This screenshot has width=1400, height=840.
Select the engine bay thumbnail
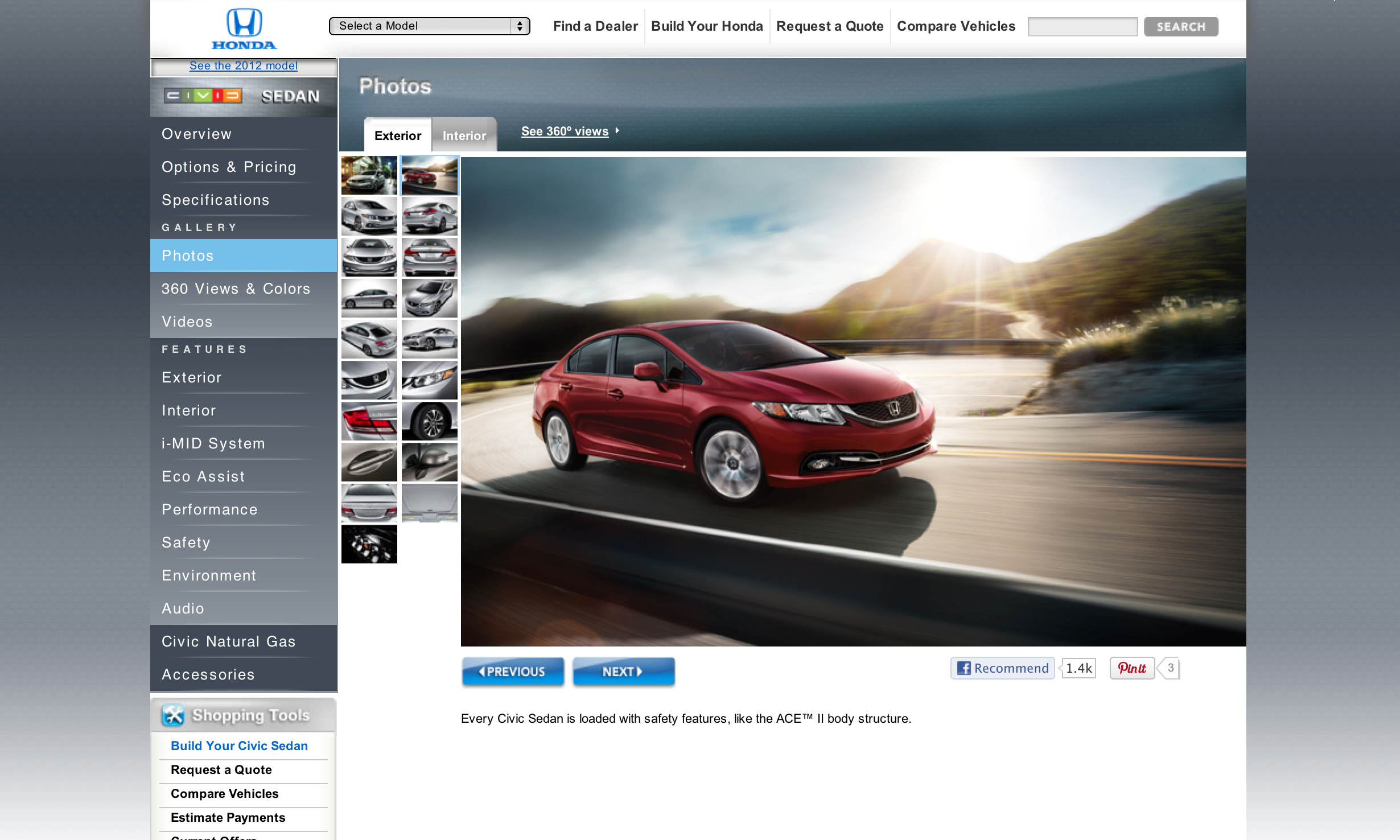coord(369,544)
